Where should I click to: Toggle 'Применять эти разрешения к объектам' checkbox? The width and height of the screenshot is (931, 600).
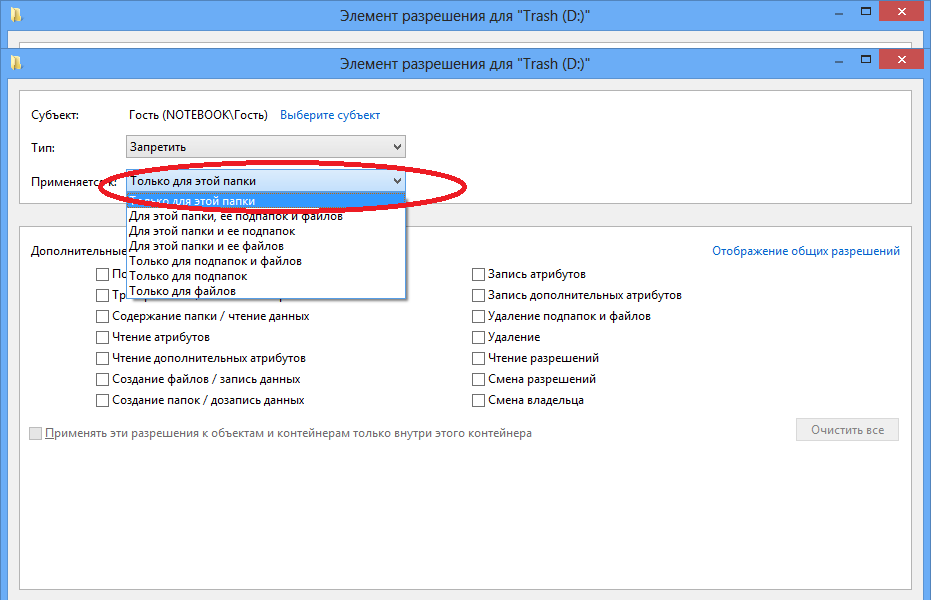click(36, 433)
